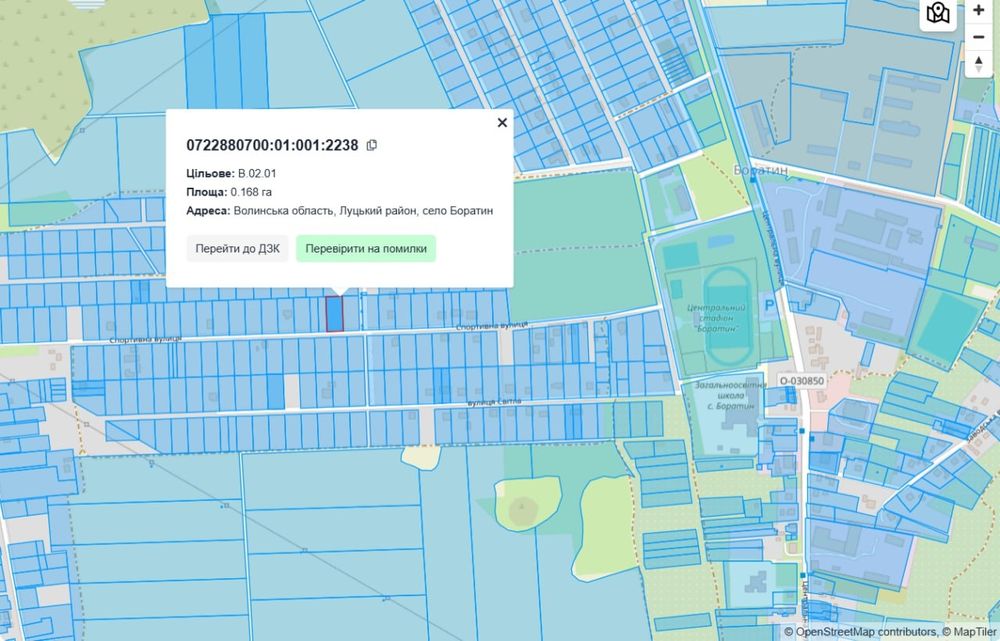Open the map layers switcher icon
This screenshot has height=641, width=1000.
[x=938, y=13]
